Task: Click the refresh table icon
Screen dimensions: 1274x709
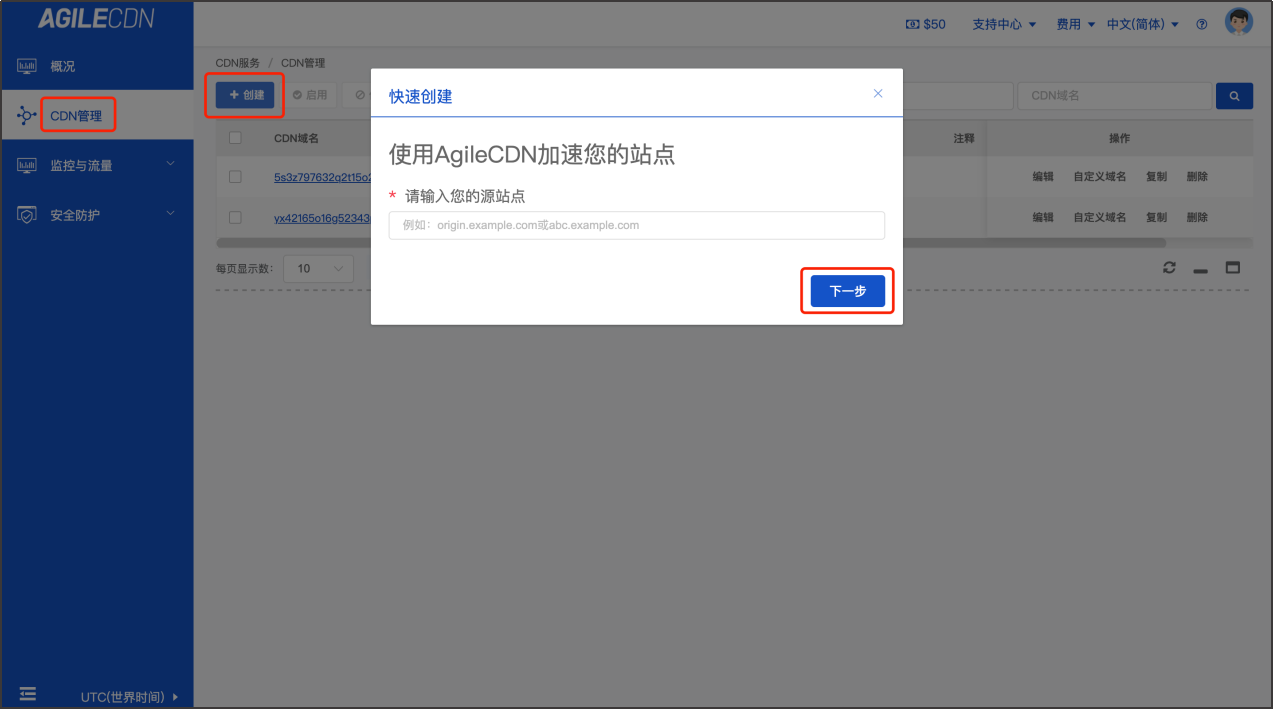Action: (1169, 268)
